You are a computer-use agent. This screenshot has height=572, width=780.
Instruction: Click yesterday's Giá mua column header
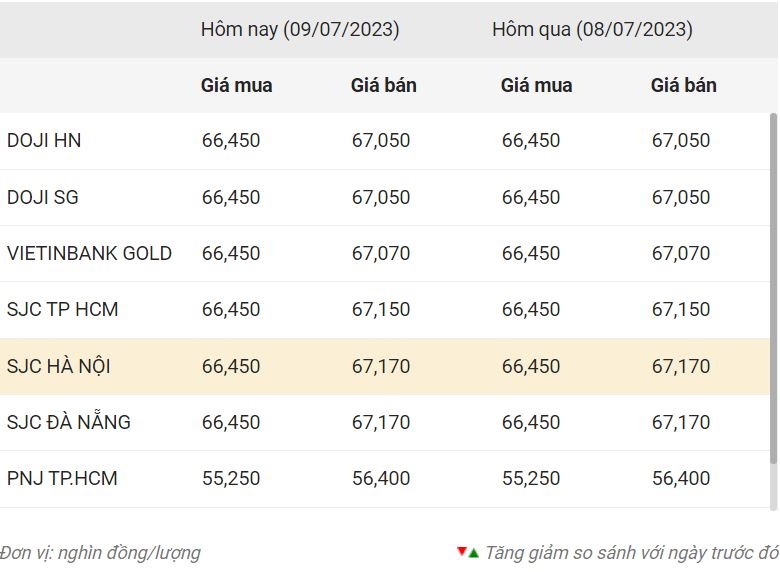coord(536,86)
